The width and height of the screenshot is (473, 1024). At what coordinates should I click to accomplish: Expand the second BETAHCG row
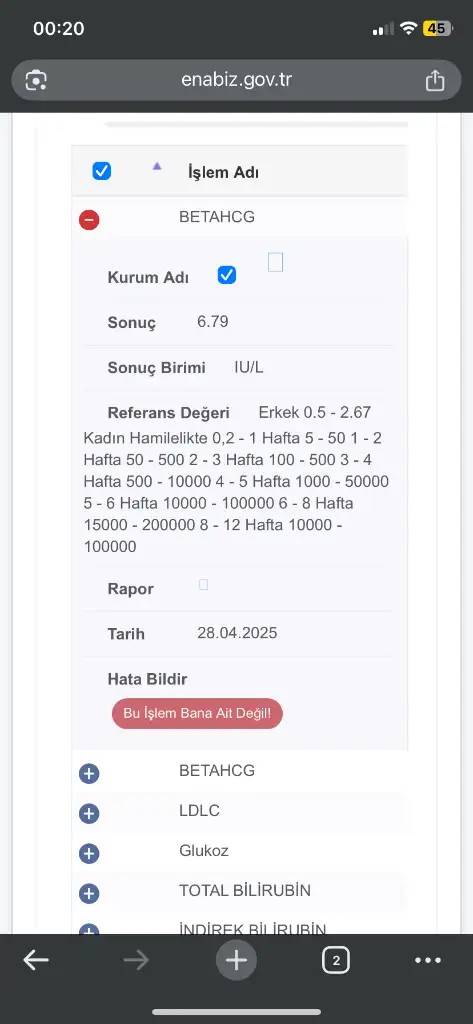click(x=89, y=774)
